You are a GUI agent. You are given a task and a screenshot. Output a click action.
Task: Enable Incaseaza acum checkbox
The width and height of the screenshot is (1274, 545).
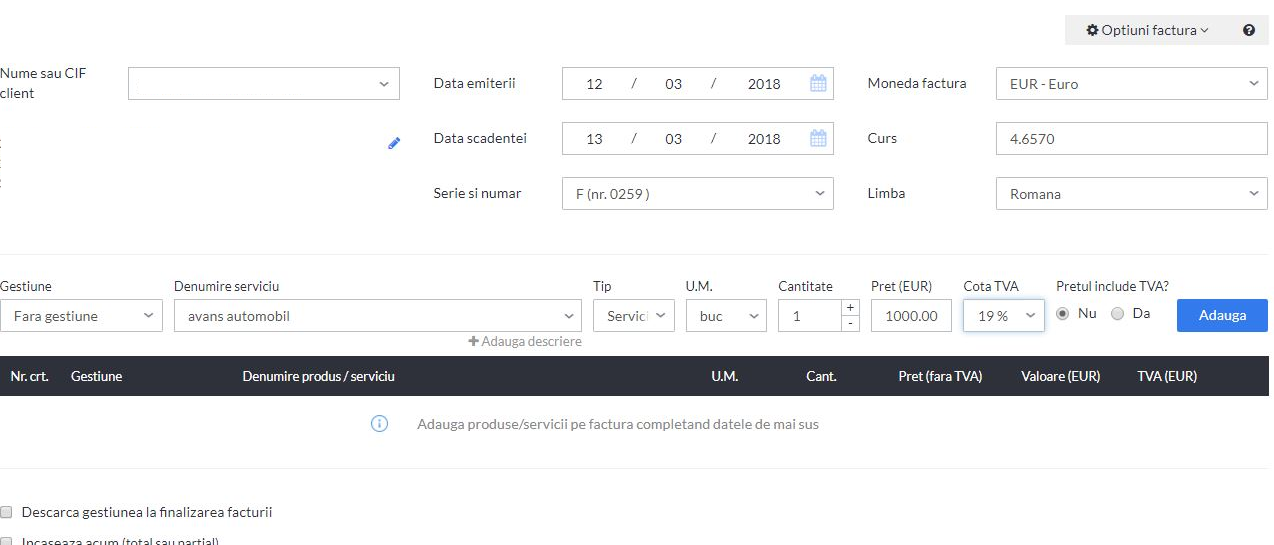(6, 542)
